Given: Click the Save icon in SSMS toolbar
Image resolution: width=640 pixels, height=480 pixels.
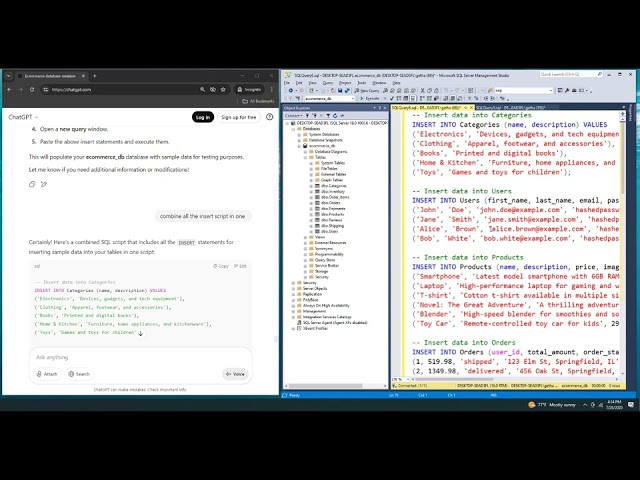Looking at the screenshot, I should tap(340, 90).
